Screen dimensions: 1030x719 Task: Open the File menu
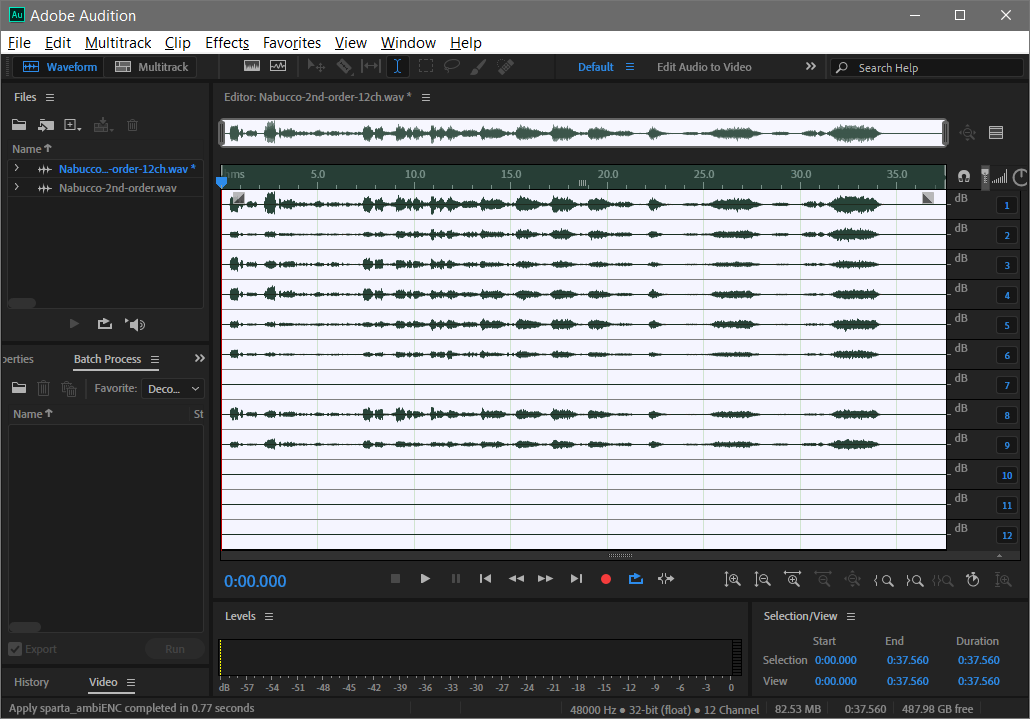pyautogui.click(x=19, y=43)
